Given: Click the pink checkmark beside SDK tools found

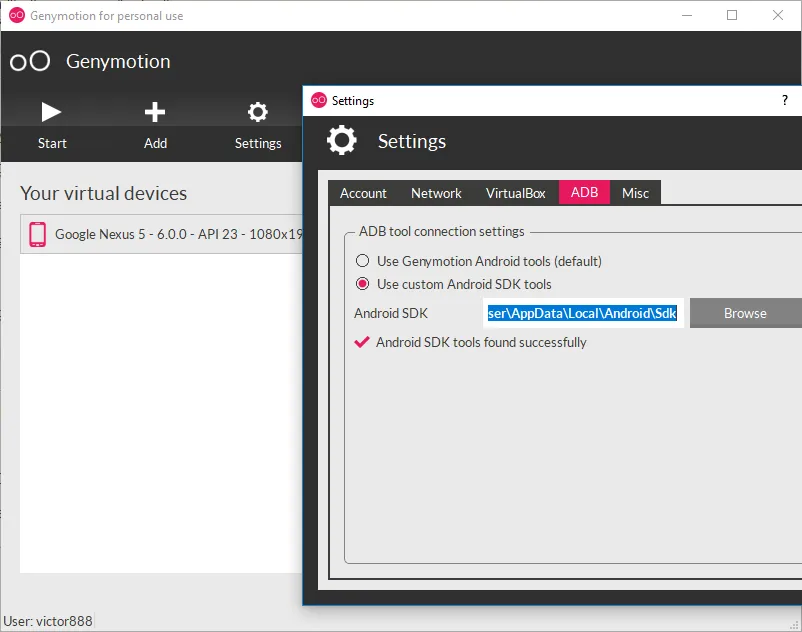Looking at the screenshot, I should pos(362,342).
